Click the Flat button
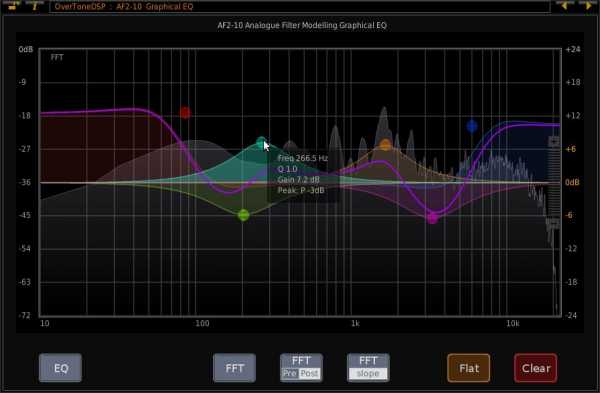Screen dimensions: 600x393 (x=469, y=368)
